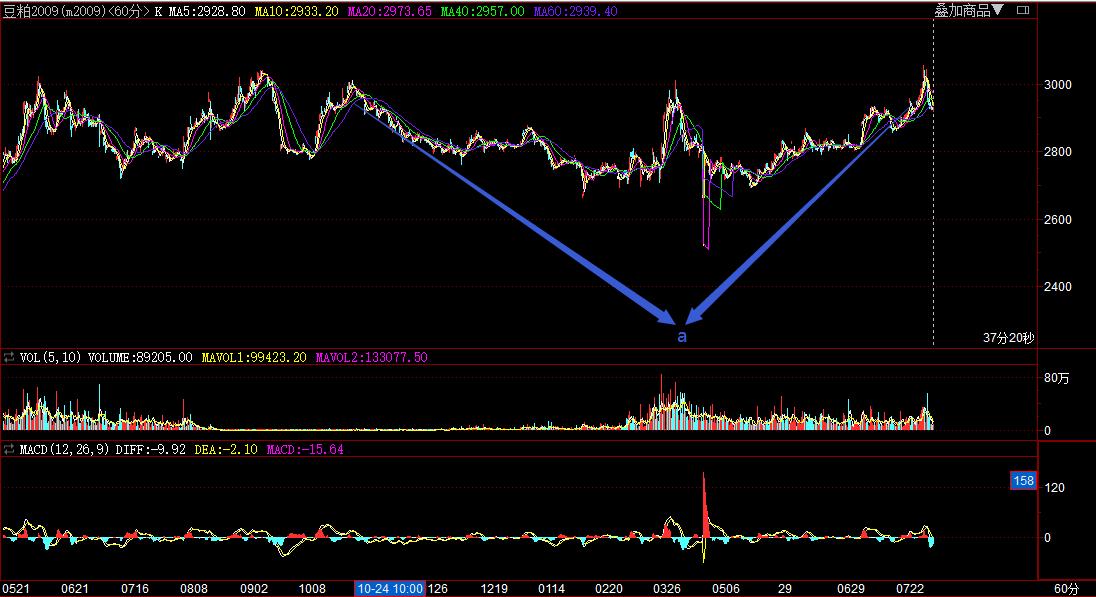Click the 0621 date on time axis
Screen dimensions: 1096x597
[75, 589]
